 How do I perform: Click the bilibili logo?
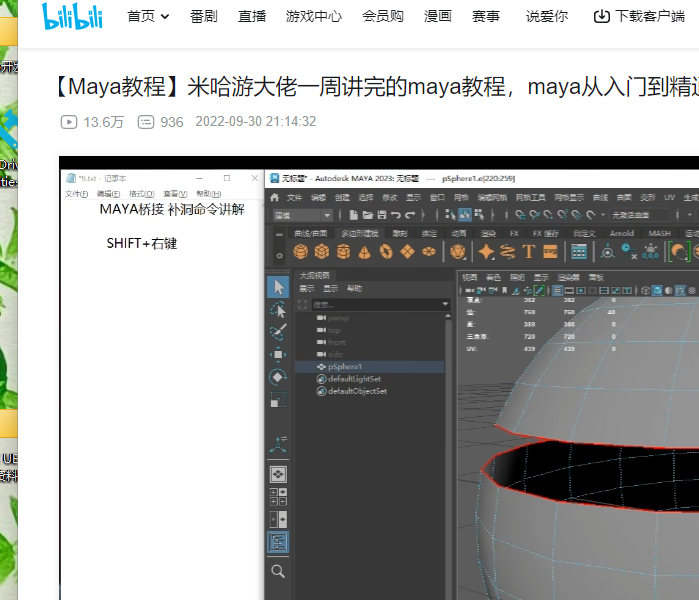click(72, 16)
